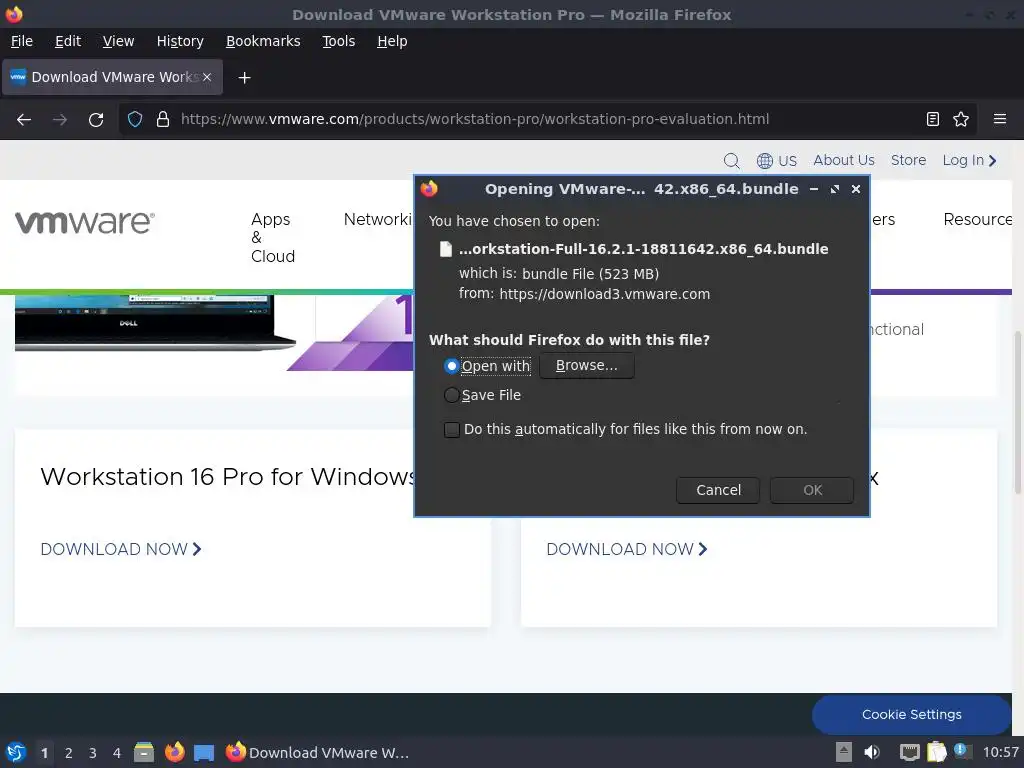Open the Bookmarks menu

click(x=263, y=41)
